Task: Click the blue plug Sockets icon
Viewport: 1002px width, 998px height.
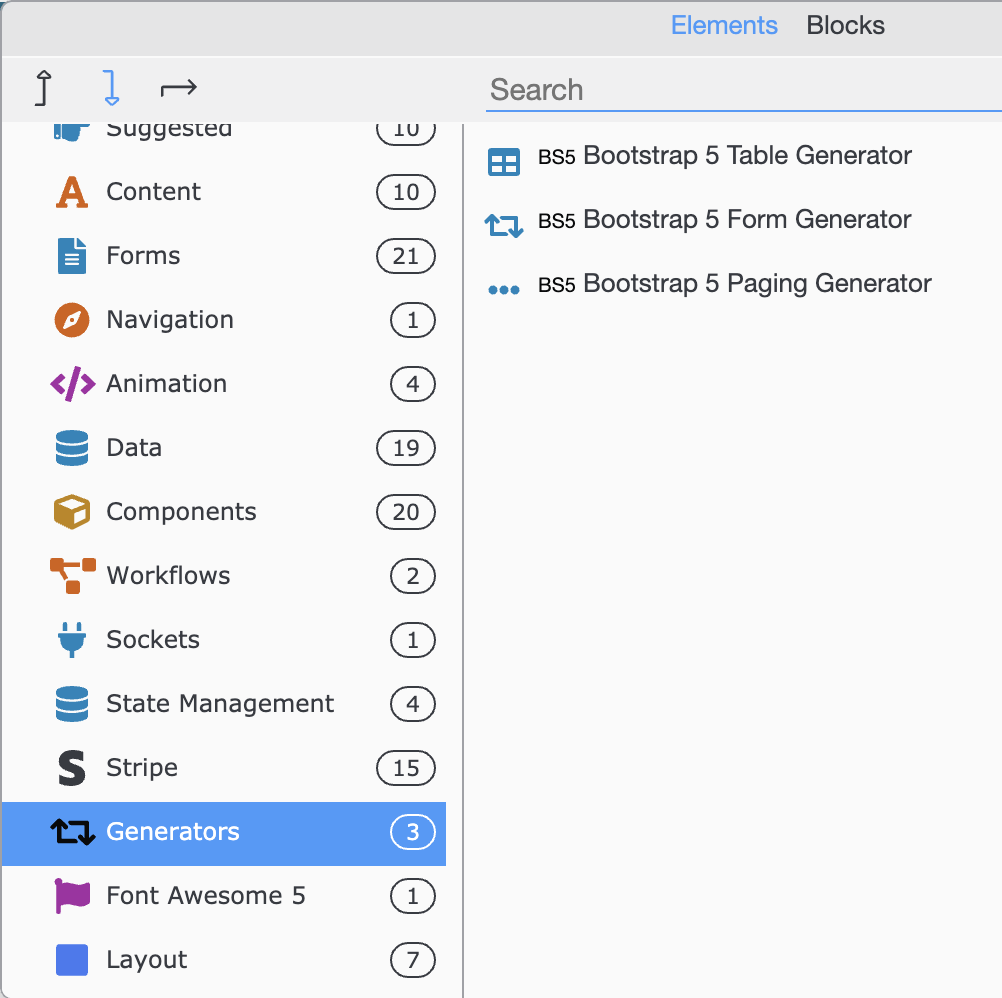Action: click(x=72, y=640)
